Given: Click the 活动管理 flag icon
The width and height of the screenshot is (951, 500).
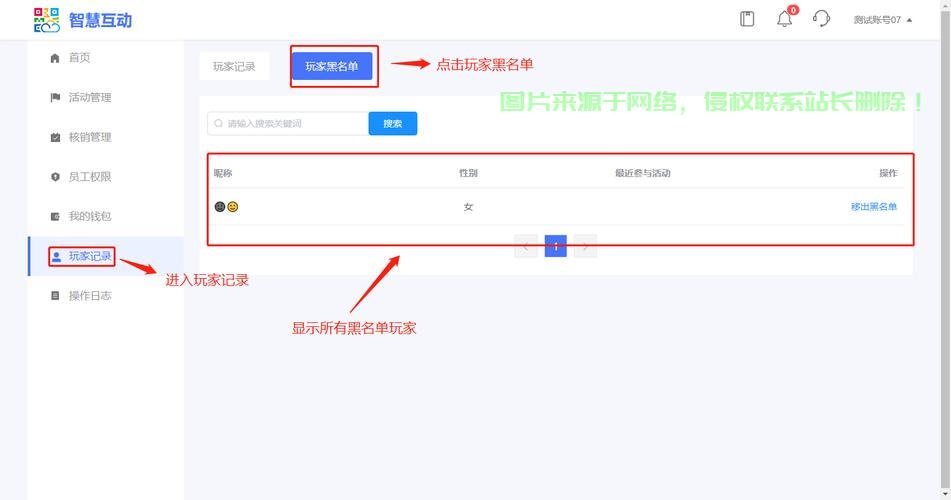Looking at the screenshot, I should click(x=55, y=98).
